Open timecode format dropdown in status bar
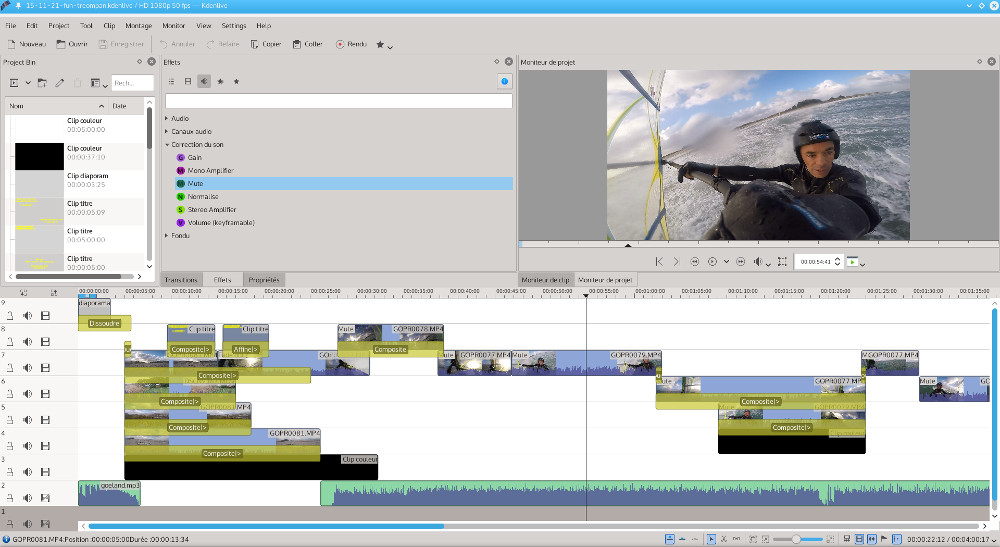Viewport: 1000px width, 547px height. (993, 540)
